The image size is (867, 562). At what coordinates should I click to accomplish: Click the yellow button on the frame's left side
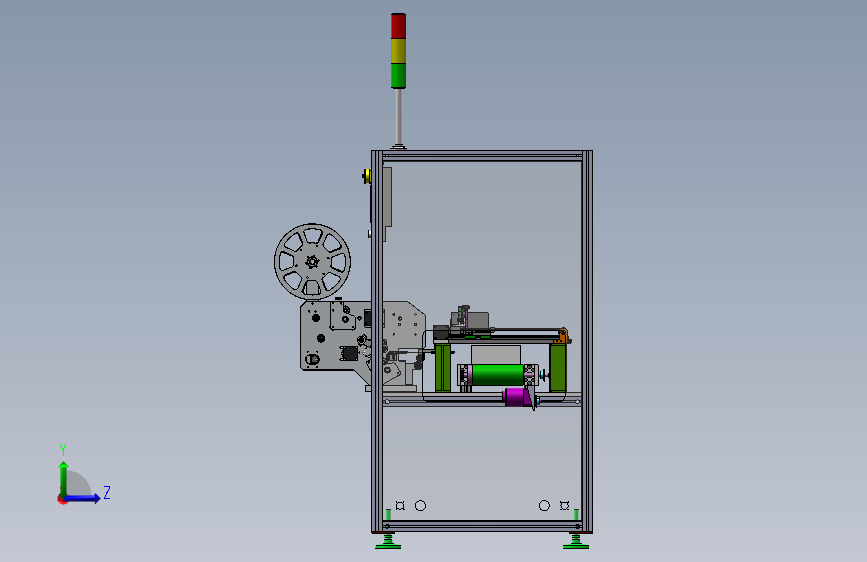coord(366,176)
